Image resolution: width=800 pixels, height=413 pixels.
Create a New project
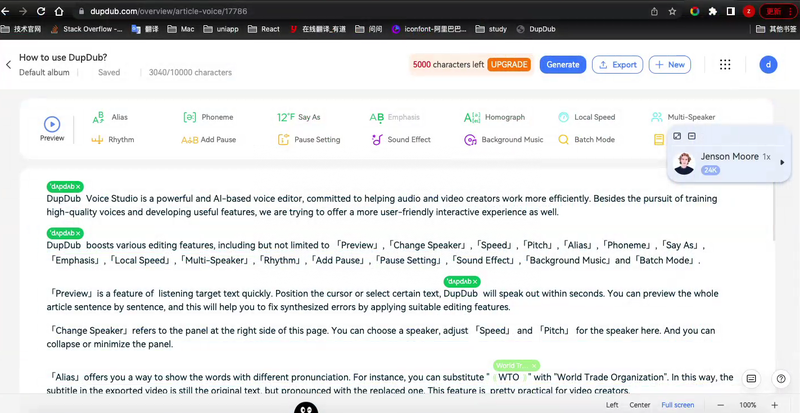[x=670, y=64]
